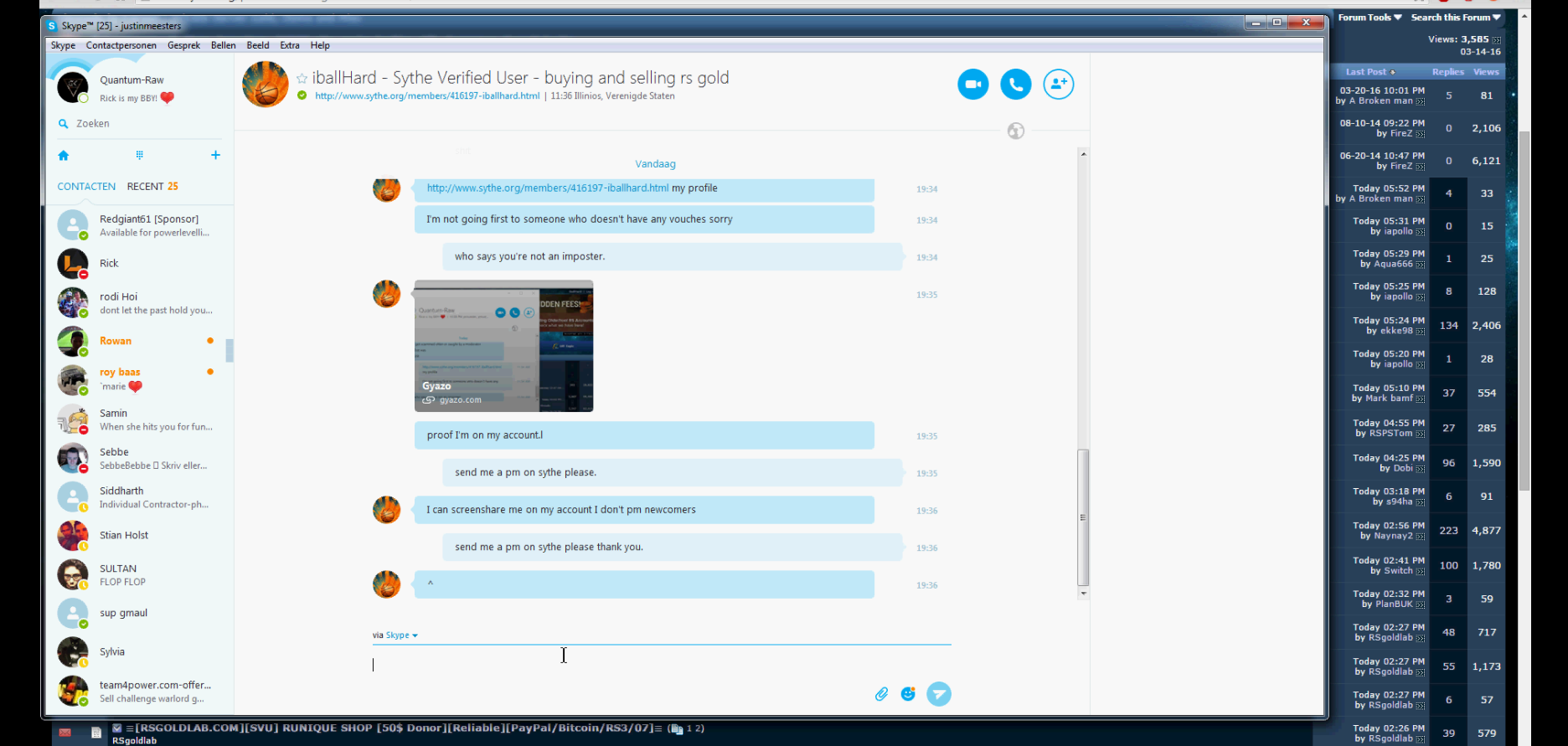Start a video call with iballHard
1568x746 pixels.
point(973,84)
